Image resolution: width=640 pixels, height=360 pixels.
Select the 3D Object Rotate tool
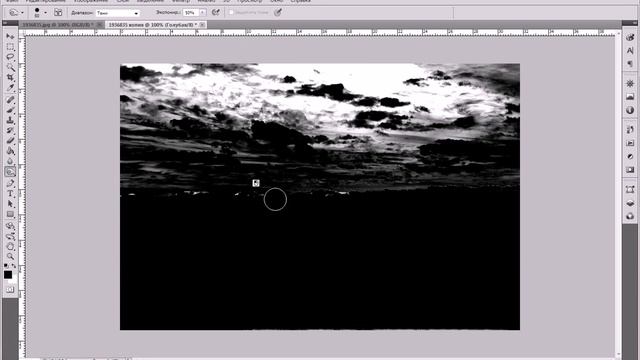(10, 226)
